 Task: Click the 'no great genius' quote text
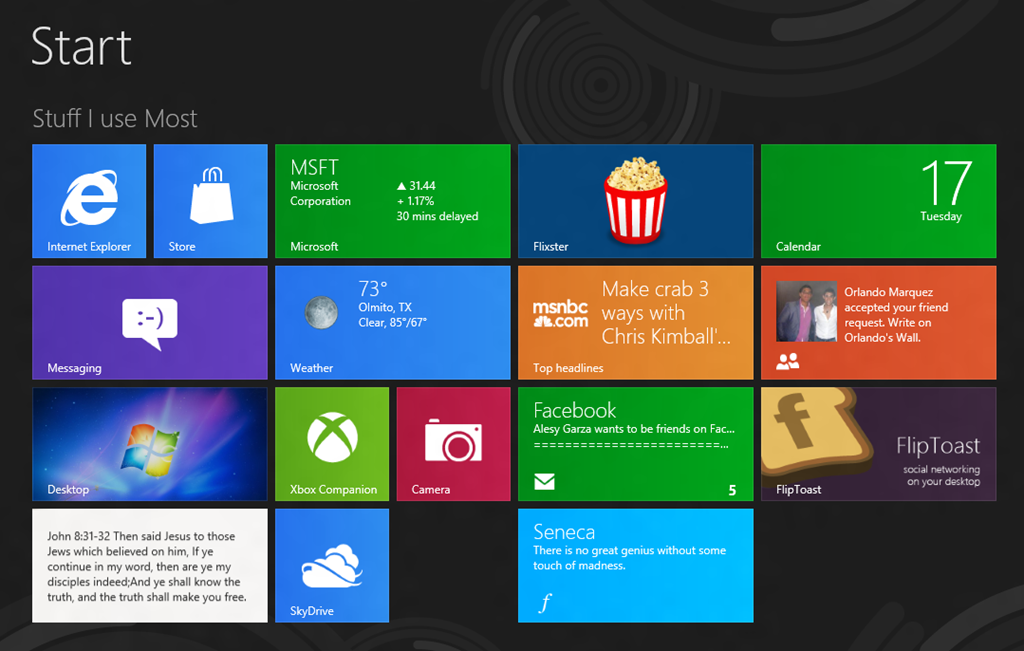pyautogui.click(x=630, y=558)
